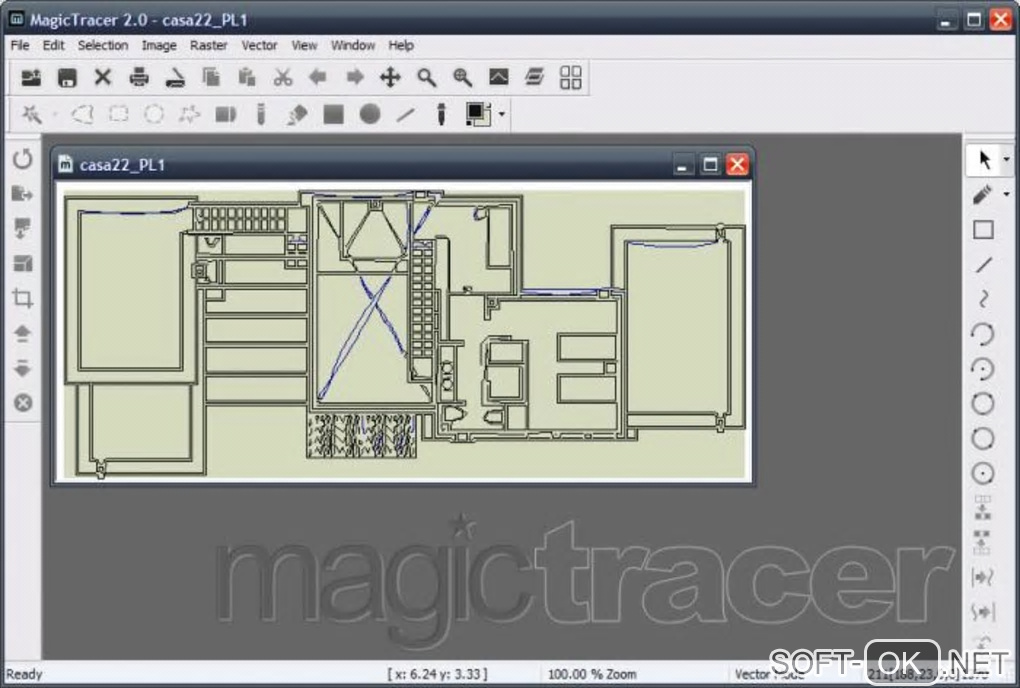The height and width of the screenshot is (688, 1020).
Task: Select the magnifier zoom tool
Action: click(x=427, y=77)
